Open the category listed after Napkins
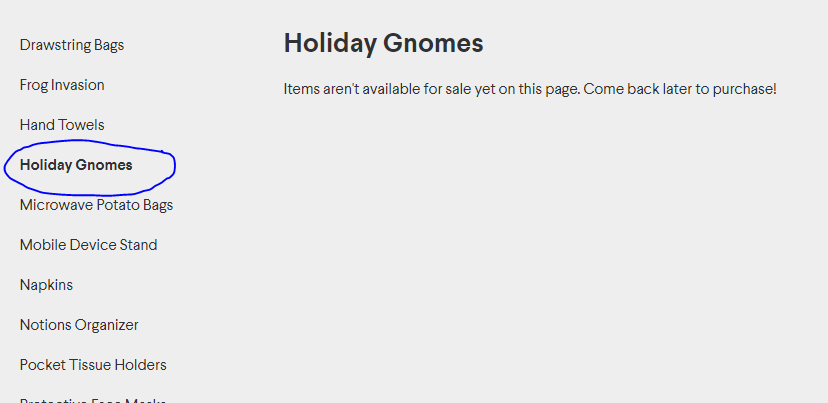The width and height of the screenshot is (828, 403). (79, 325)
